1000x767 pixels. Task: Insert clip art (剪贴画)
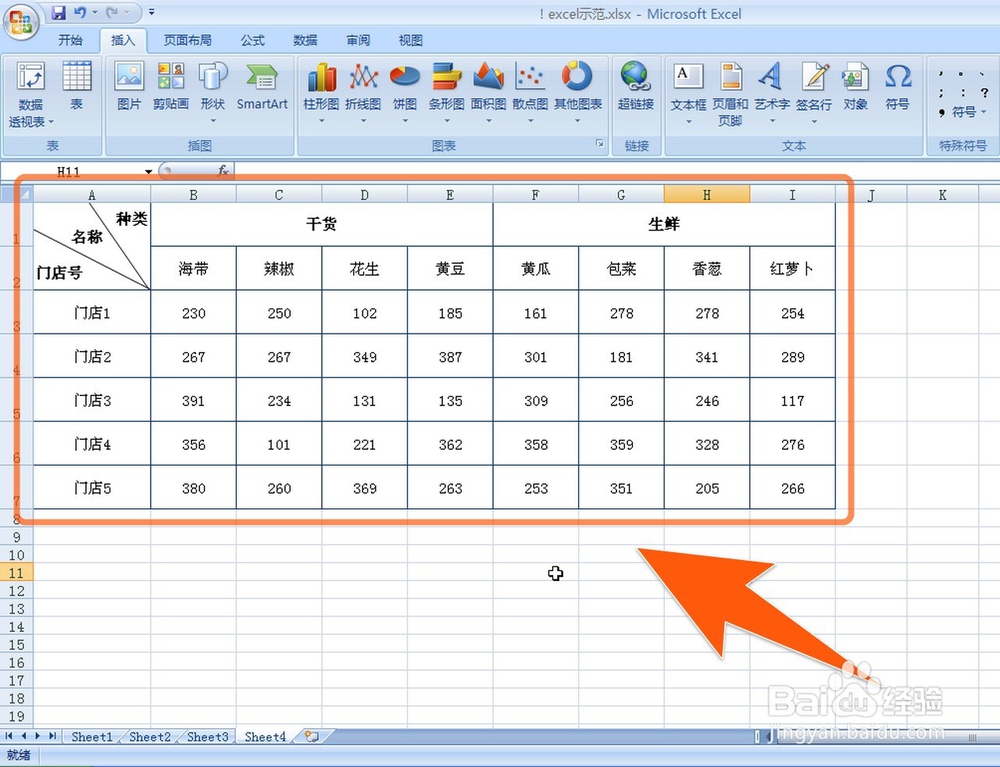pos(171,86)
